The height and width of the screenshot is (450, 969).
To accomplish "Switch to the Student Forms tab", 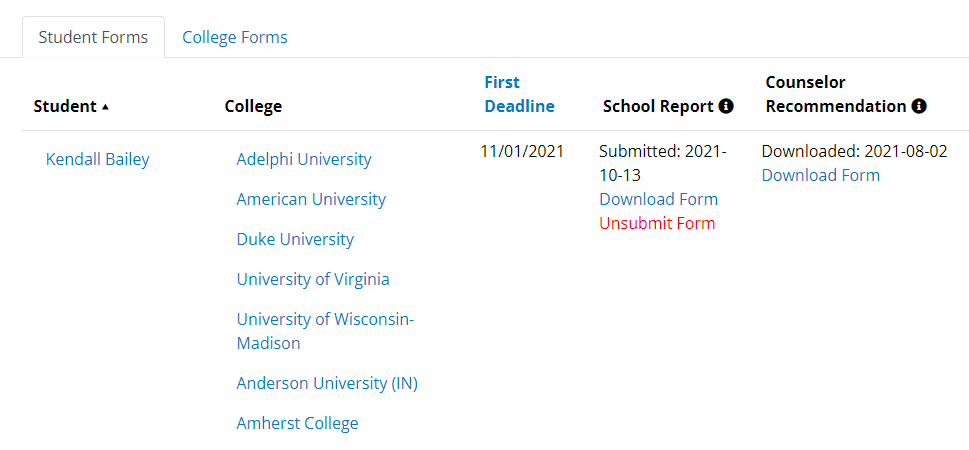I will 93,37.
